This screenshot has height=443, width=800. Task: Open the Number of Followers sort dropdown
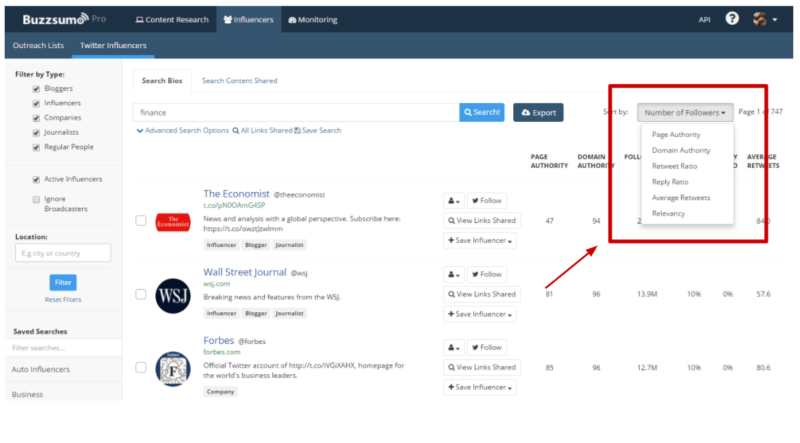pyautogui.click(x=685, y=112)
